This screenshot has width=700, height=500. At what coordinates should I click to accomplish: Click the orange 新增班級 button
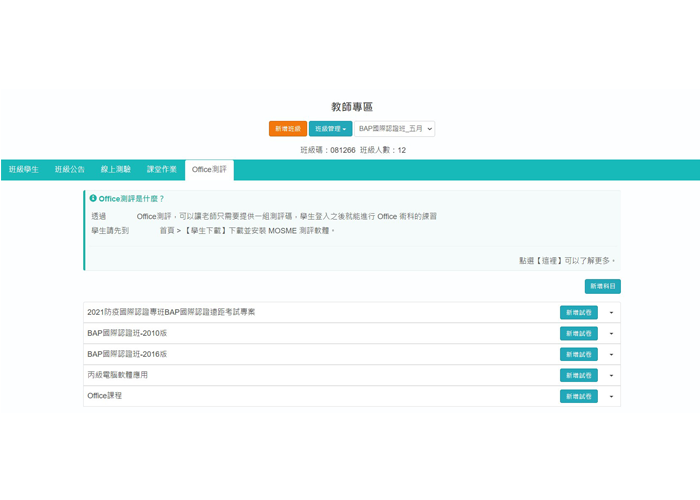288,129
